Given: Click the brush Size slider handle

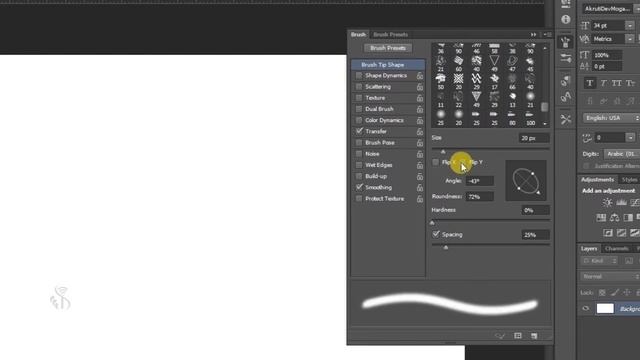Looking at the screenshot, I should pyautogui.click(x=443, y=151).
